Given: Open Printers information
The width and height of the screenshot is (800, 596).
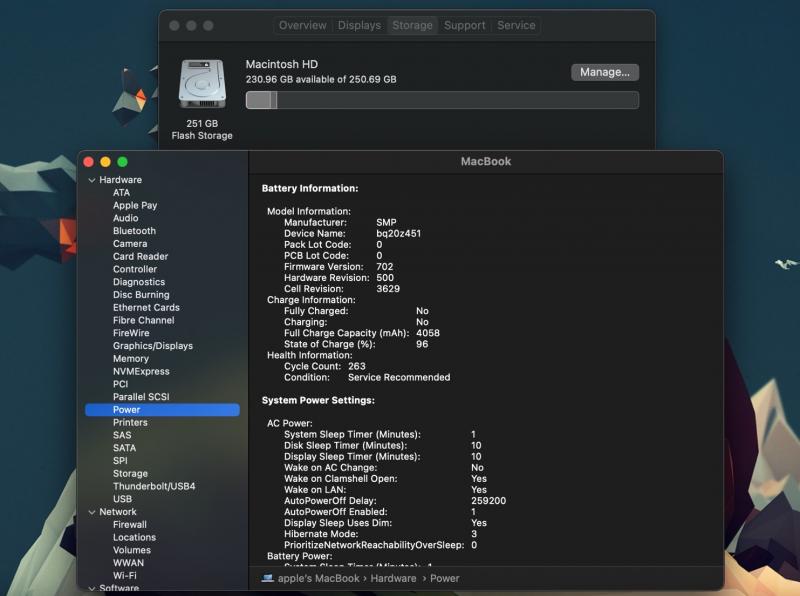Looking at the screenshot, I should 130,423.
